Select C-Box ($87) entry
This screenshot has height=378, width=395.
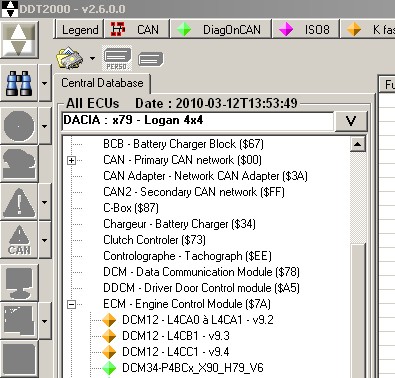click(x=131, y=208)
